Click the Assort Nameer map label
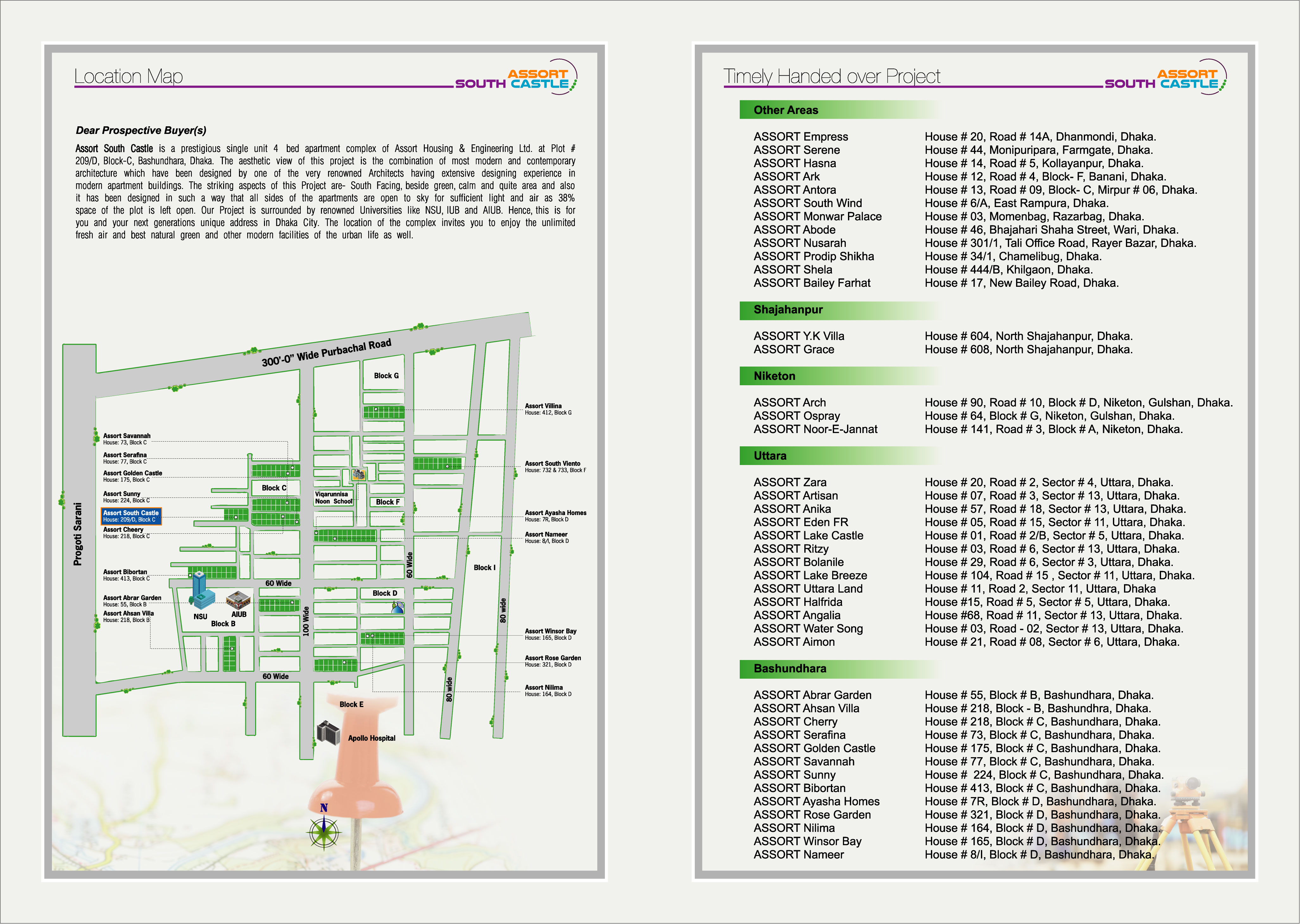The image size is (1300, 924). coord(547,538)
